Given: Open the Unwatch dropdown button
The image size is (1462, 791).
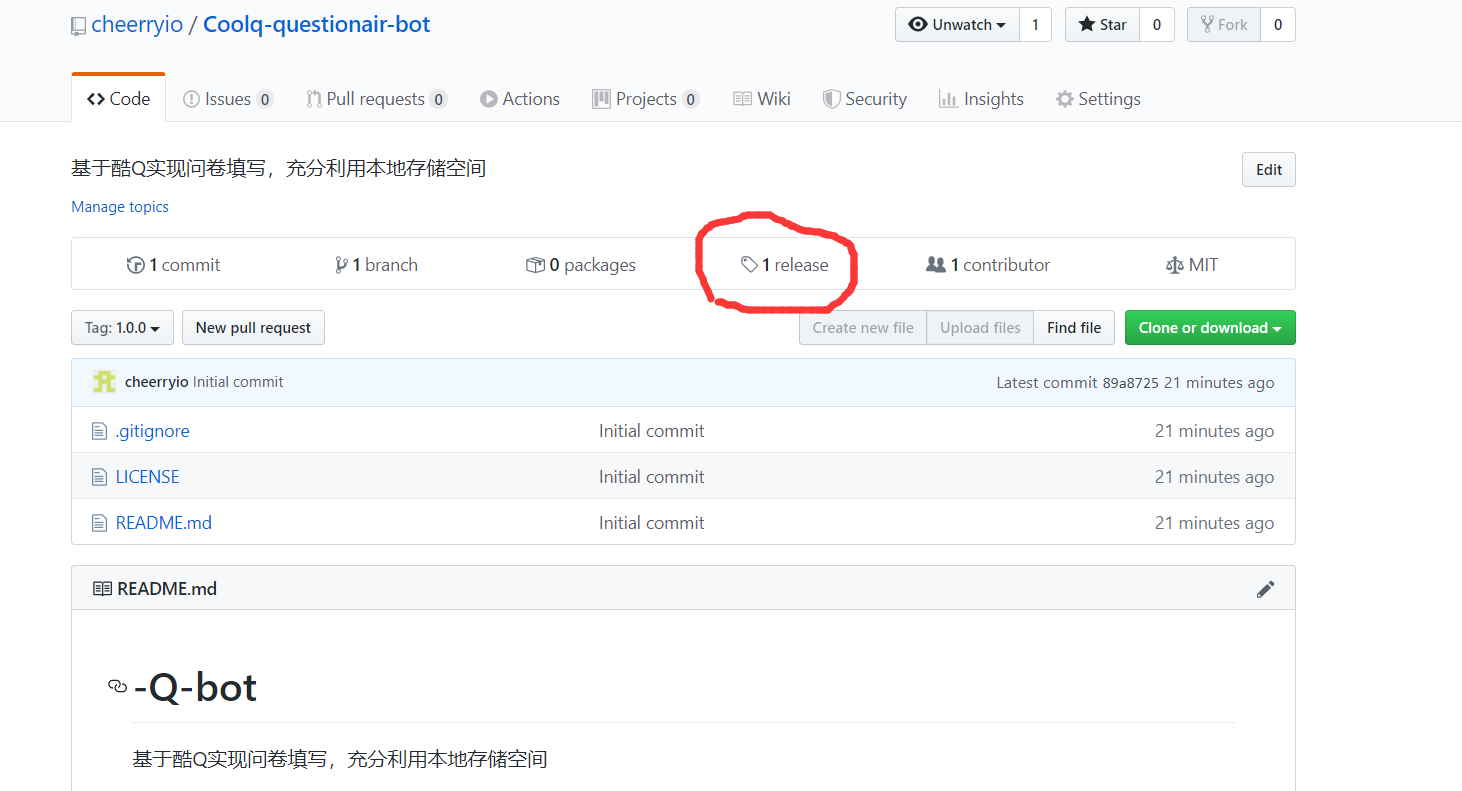Looking at the screenshot, I should coord(957,25).
